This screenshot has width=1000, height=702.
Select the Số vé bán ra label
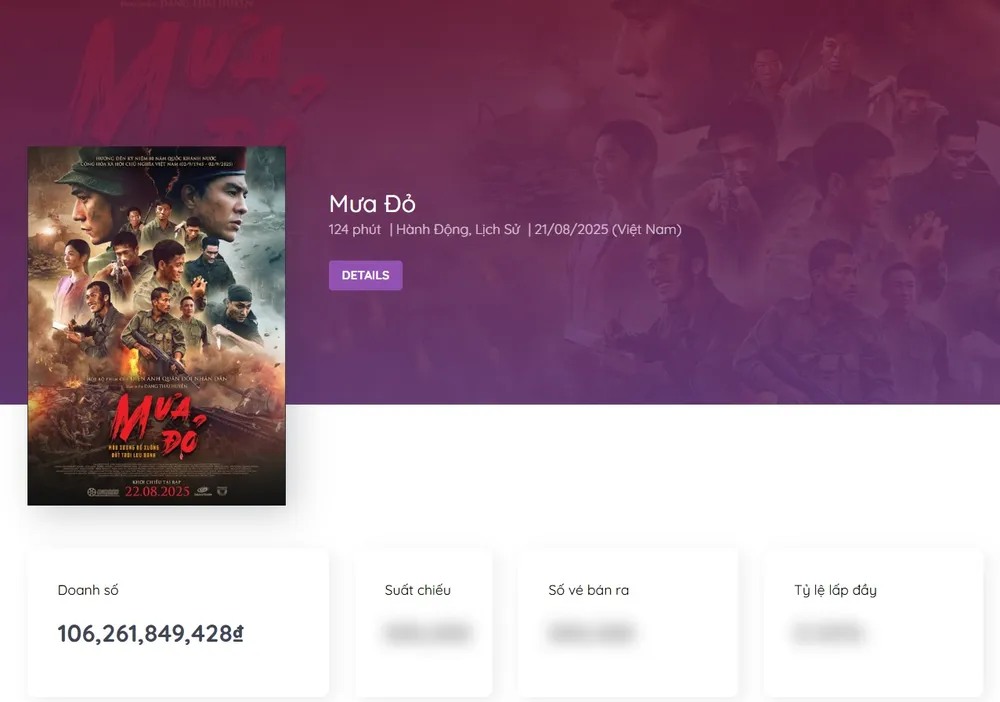pos(589,590)
